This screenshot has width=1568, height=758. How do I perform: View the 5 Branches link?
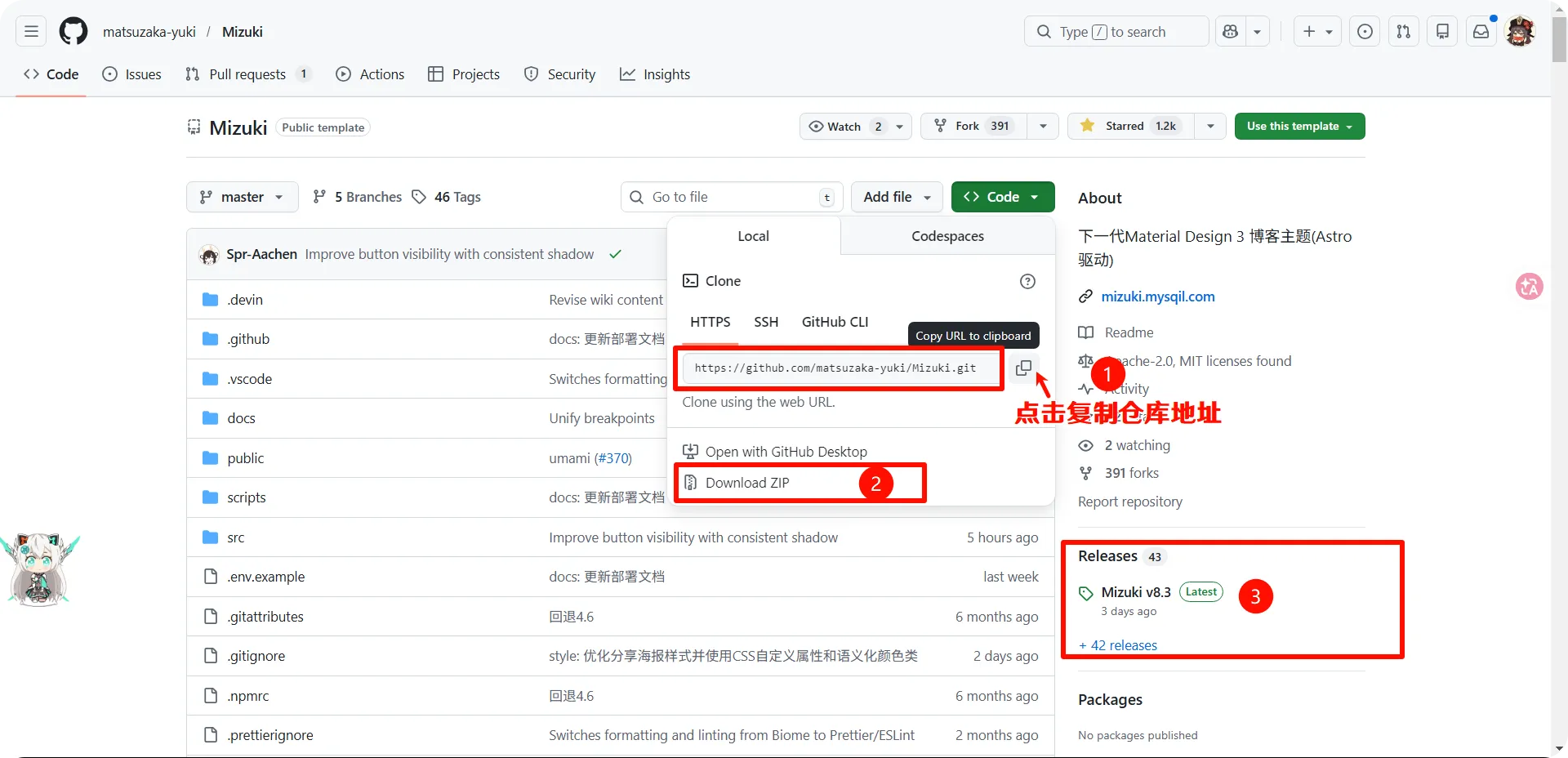point(359,197)
